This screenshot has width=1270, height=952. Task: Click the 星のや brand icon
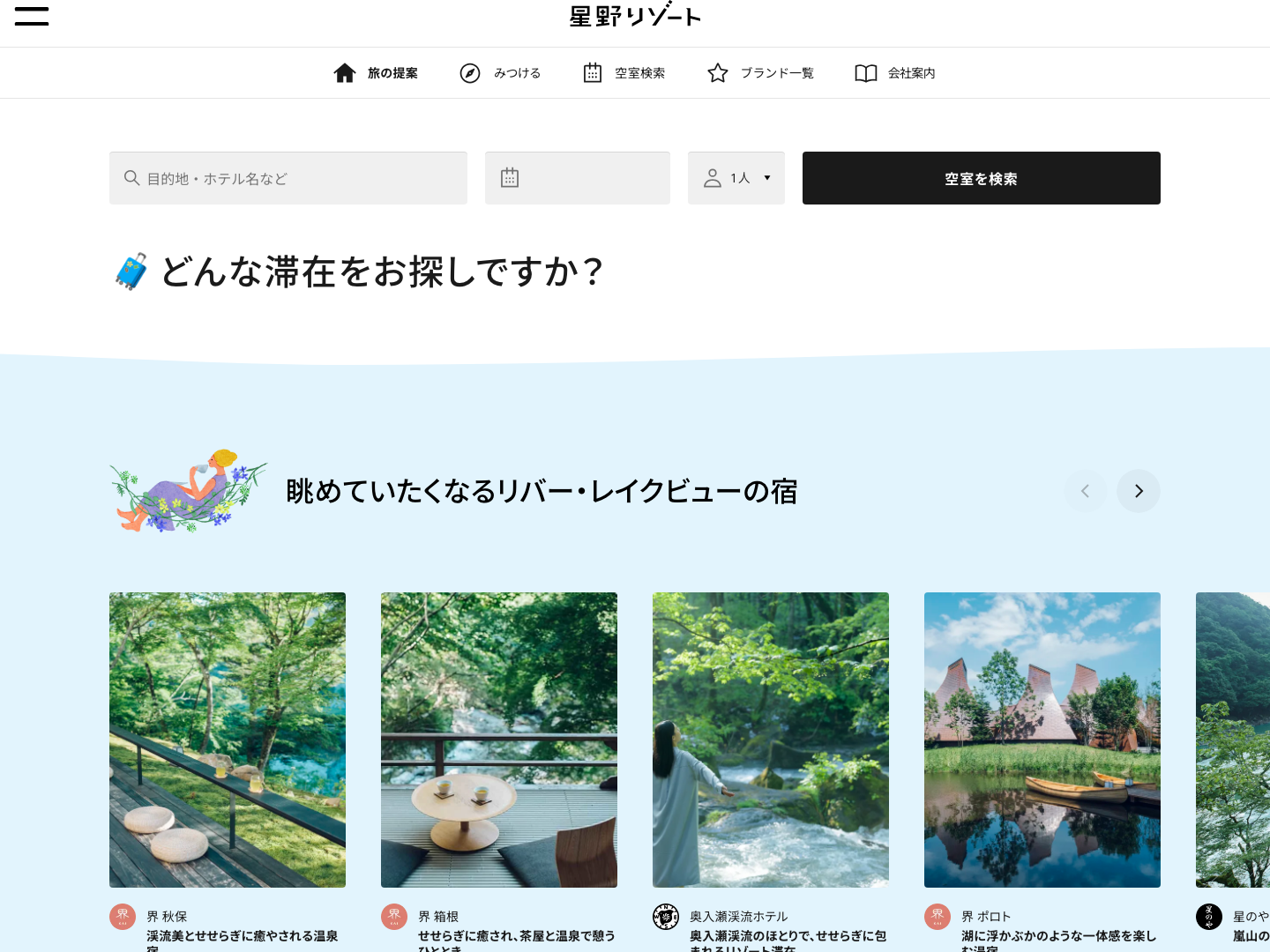point(1209,917)
